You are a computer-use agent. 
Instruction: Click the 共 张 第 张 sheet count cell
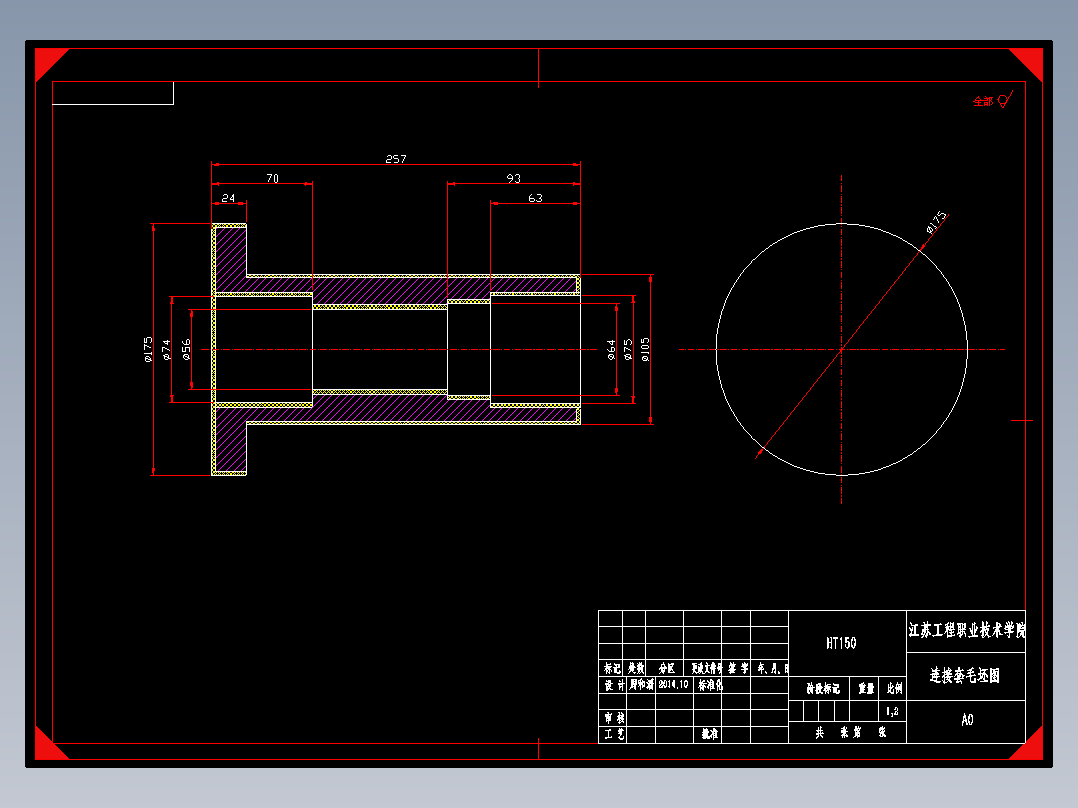point(848,732)
